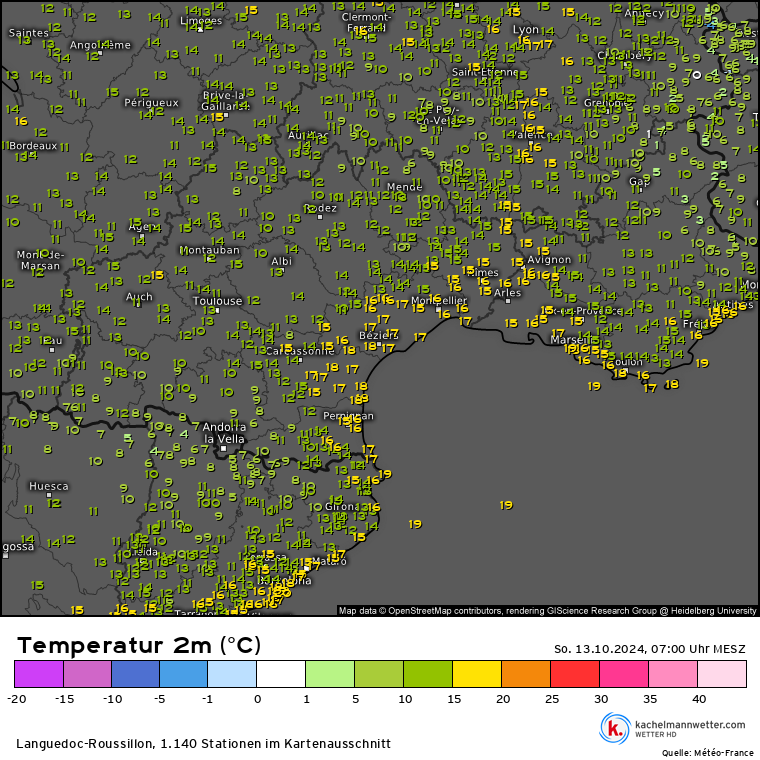Click the Annecy city label
This screenshot has height=760, width=760.
(644, 13)
